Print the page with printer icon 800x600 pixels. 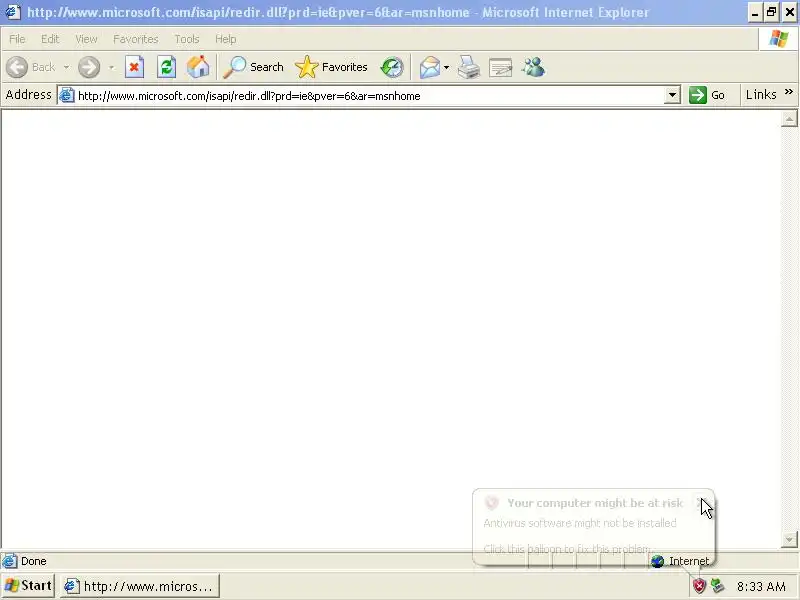click(468, 67)
